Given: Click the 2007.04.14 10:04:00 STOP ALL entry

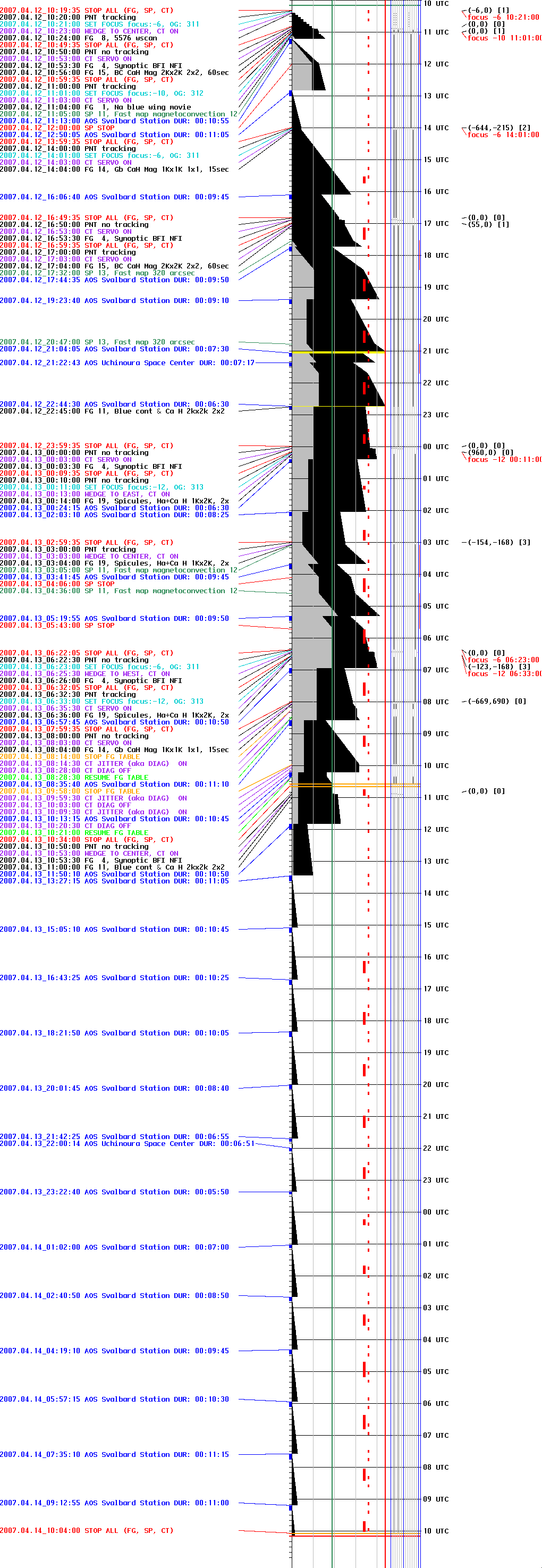Looking at the screenshot, I should (87, 1530).
